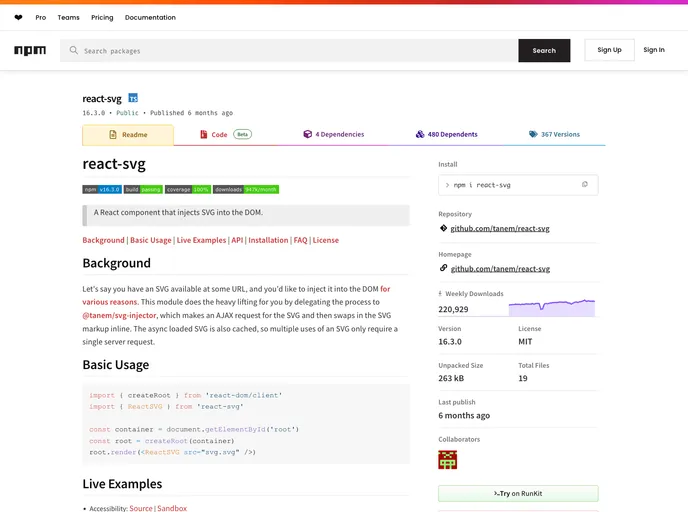This screenshot has width=688, height=512.
Task: Click the weekly downloads arrow icon
Action: coord(440,294)
